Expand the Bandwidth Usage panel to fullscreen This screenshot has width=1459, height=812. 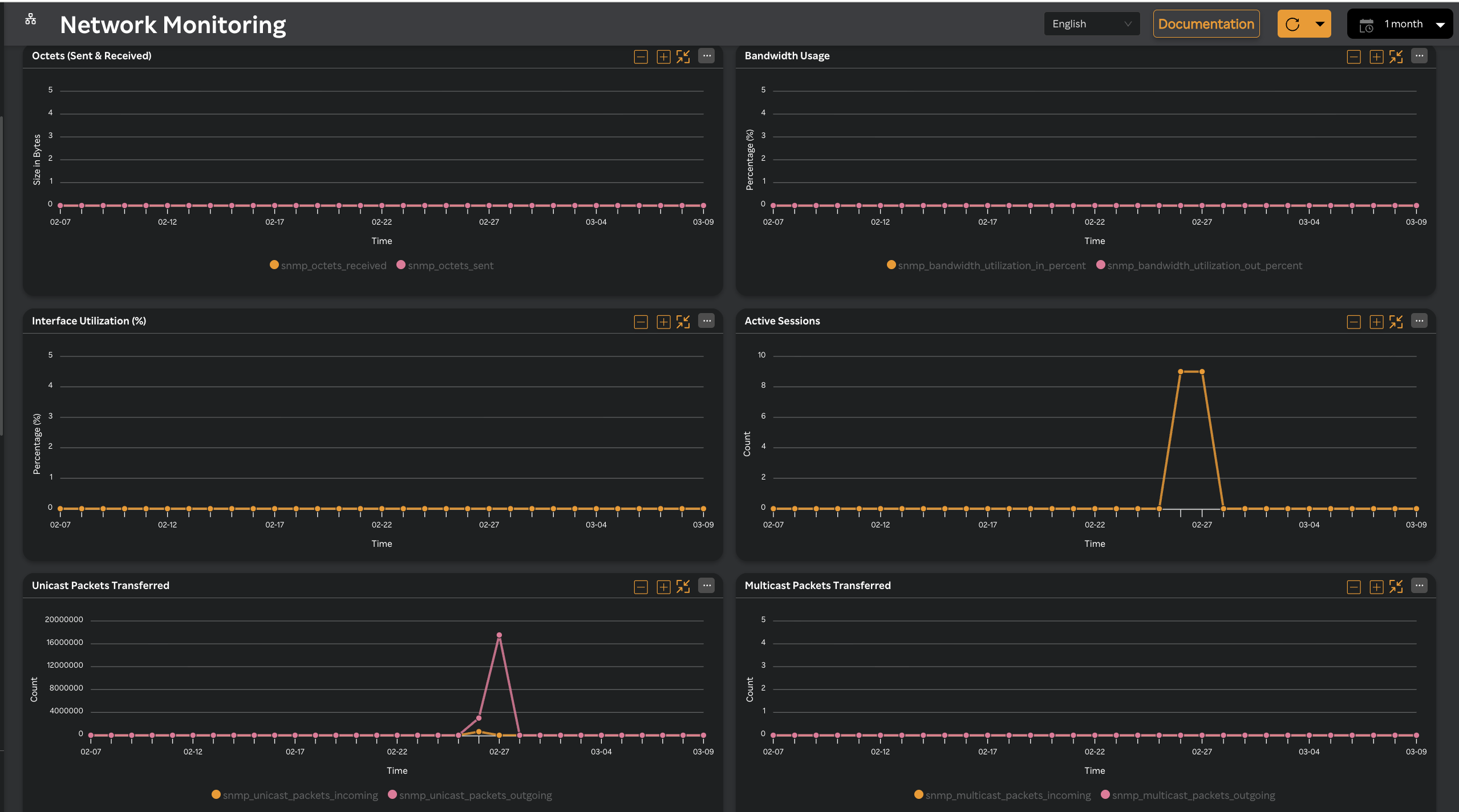[x=1396, y=57]
